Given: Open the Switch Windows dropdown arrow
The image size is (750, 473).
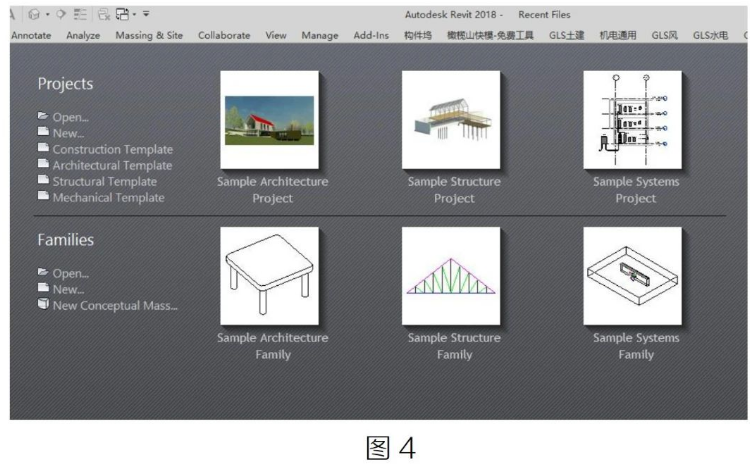Looking at the screenshot, I should 134,14.
